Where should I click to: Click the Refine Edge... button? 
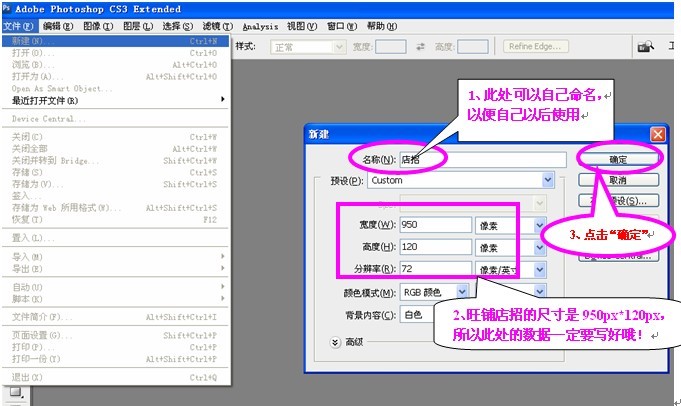(x=535, y=46)
